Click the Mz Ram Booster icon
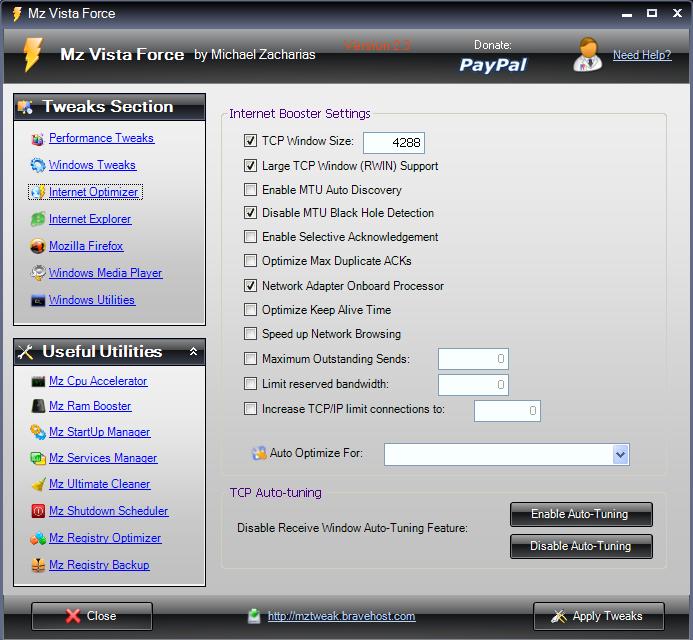Image resolution: width=693 pixels, height=640 pixels. click(38, 406)
